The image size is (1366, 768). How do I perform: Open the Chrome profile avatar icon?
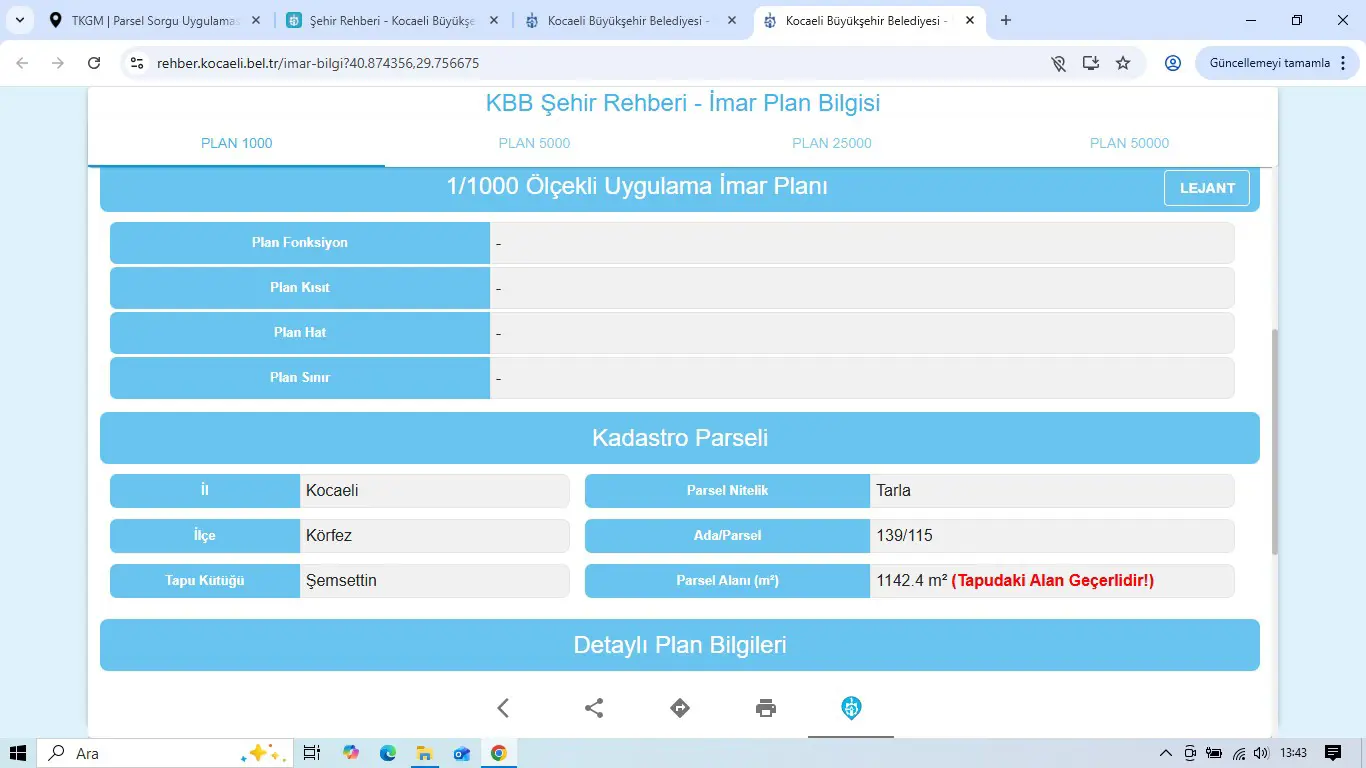point(1173,63)
